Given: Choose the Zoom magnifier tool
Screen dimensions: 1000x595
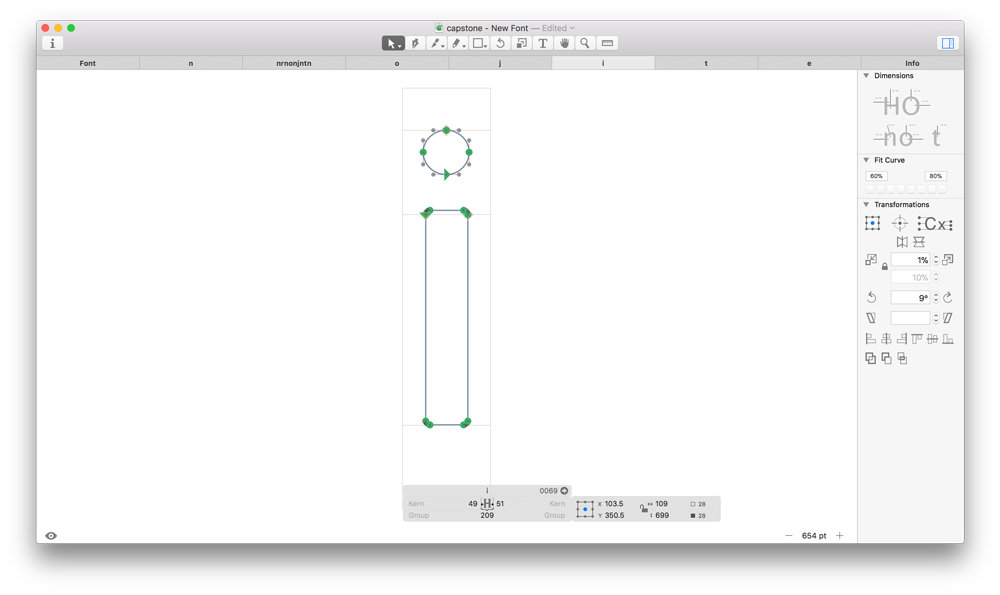Looking at the screenshot, I should tap(584, 43).
